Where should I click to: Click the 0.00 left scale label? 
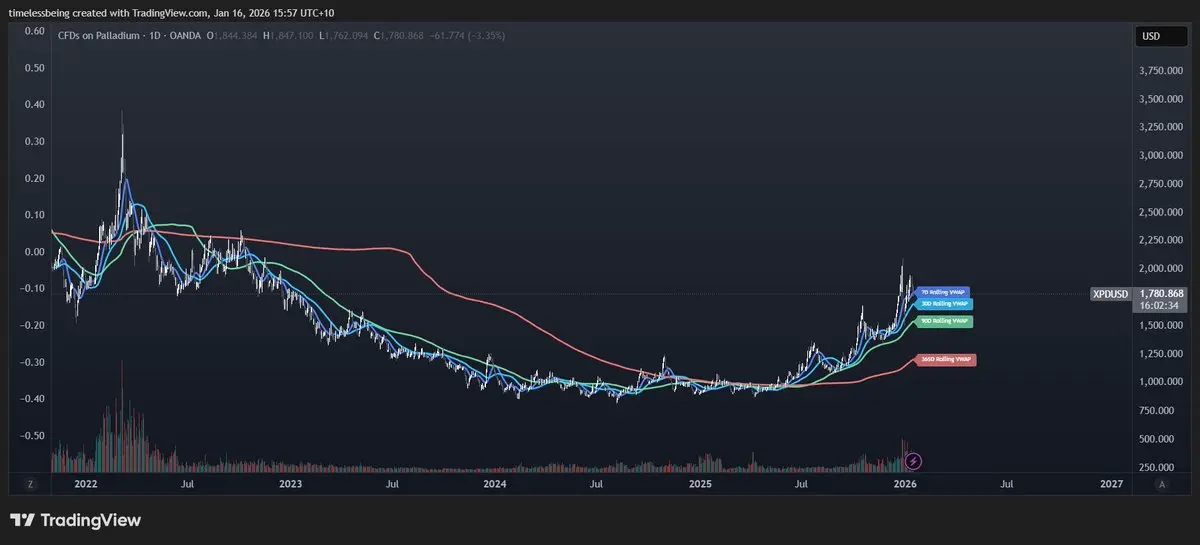pyautogui.click(x=35, y=252)
